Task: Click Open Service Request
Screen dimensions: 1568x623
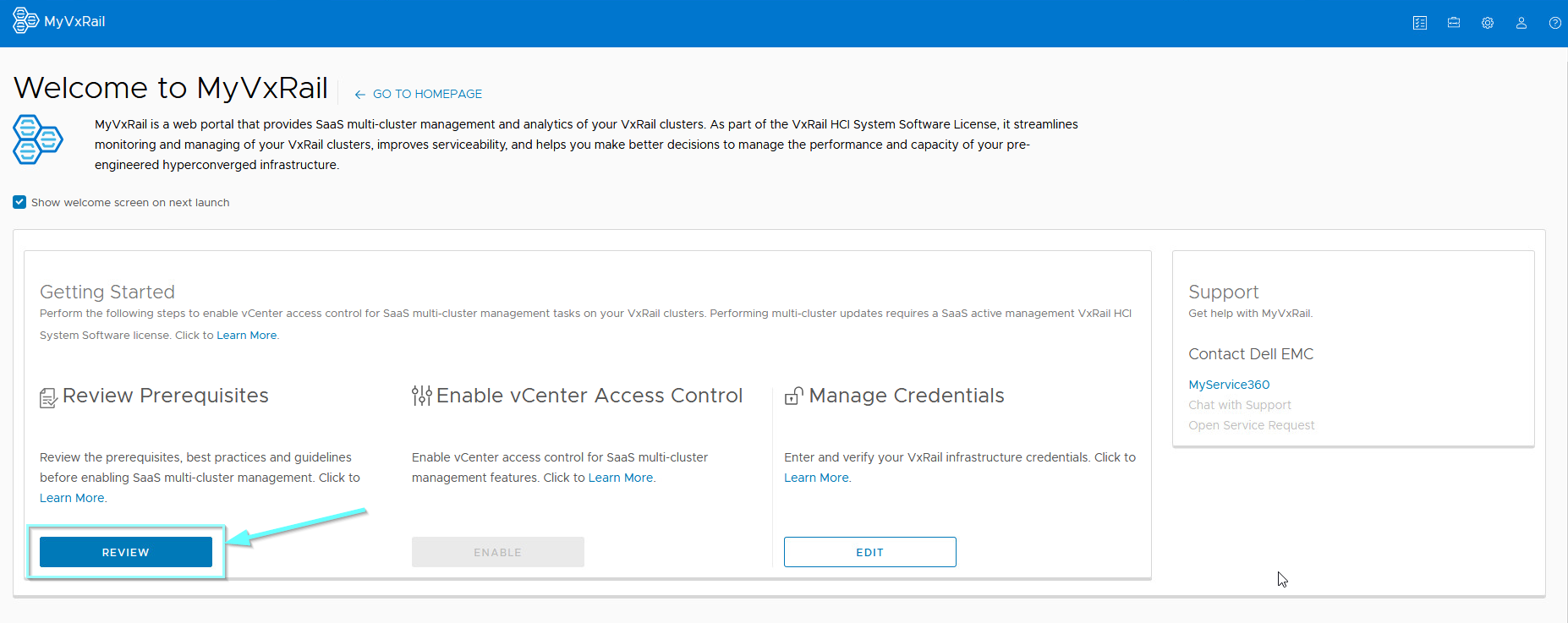Action: point(1252,425)
